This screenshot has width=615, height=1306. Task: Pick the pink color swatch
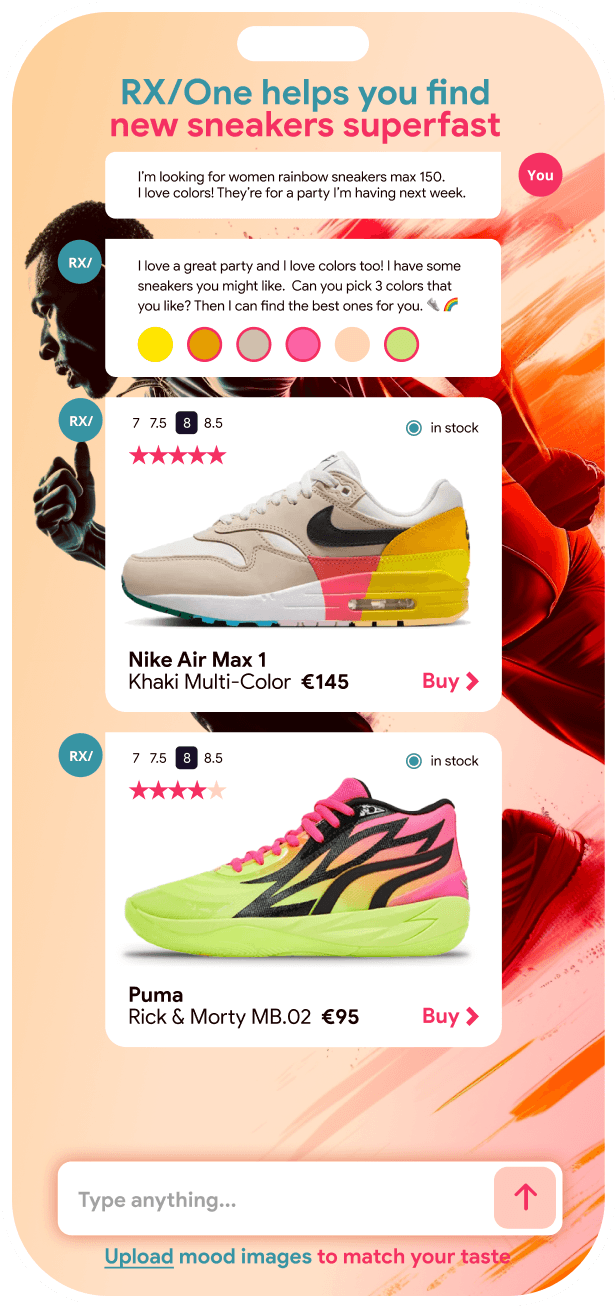coord(303,345)
